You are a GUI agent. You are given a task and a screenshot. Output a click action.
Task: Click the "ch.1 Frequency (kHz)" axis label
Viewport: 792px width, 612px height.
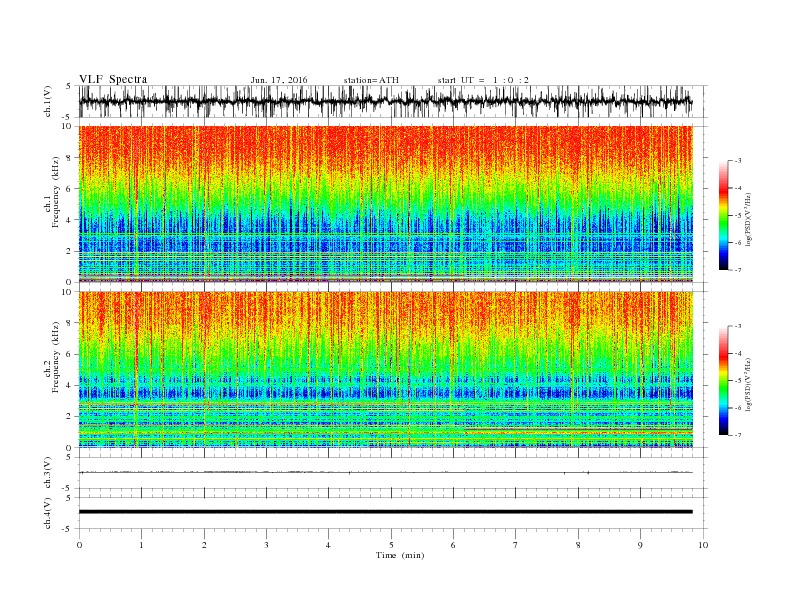click(52, 192)
